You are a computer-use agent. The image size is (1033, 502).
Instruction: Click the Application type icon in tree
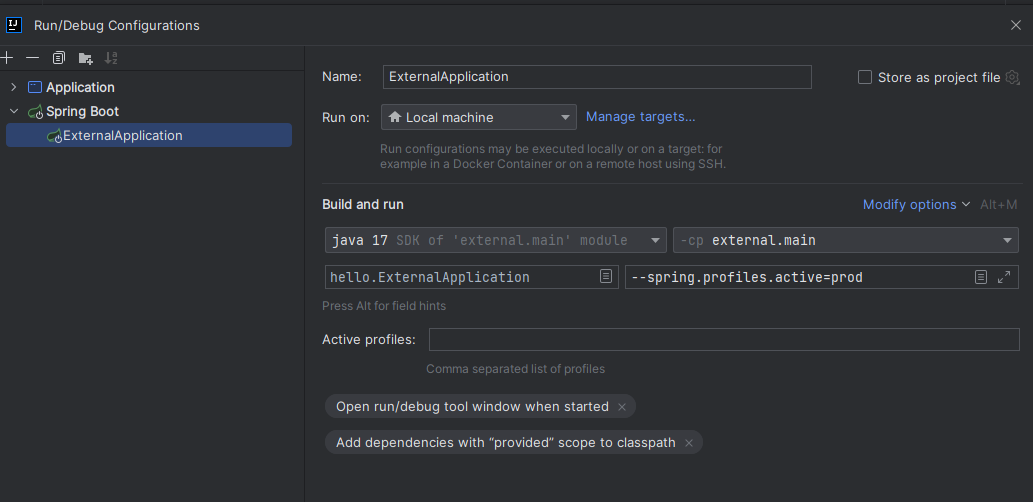coord(35,87)
